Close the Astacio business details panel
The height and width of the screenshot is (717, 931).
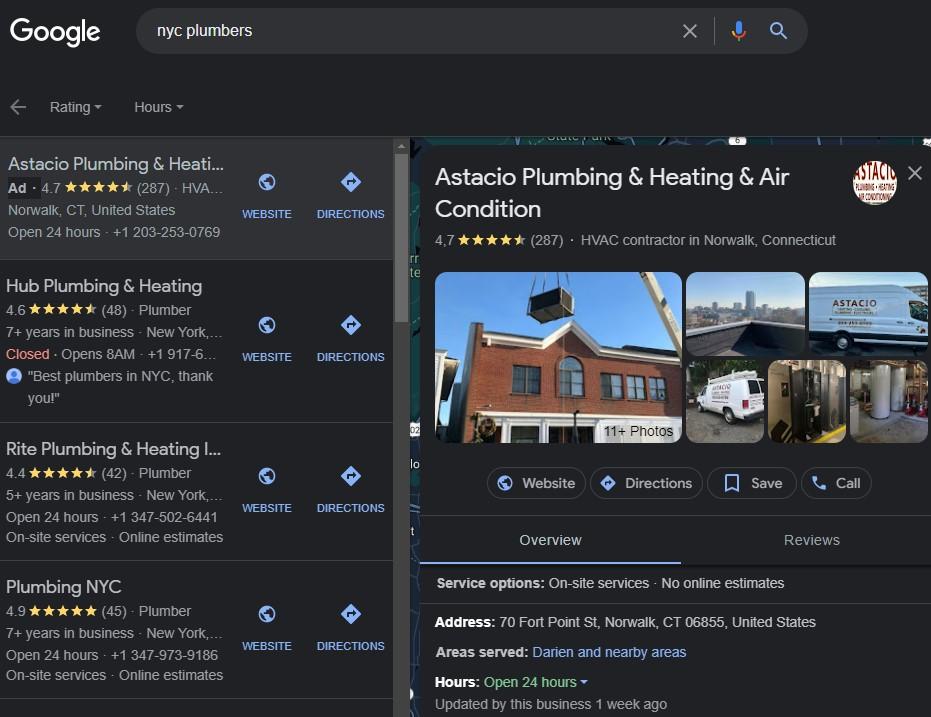pyautogui.click(x=914, y=173)
